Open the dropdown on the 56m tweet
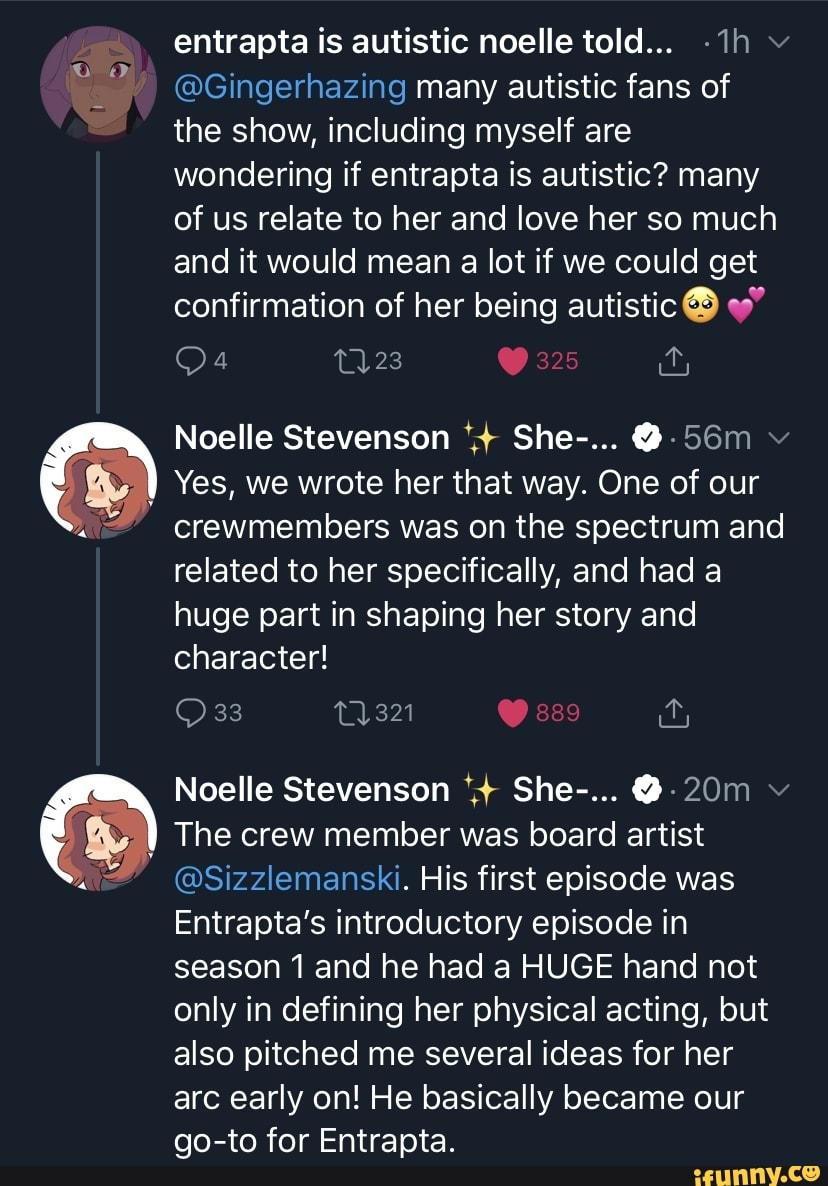This screenshot has height=1186, width=828. [781, 437]
